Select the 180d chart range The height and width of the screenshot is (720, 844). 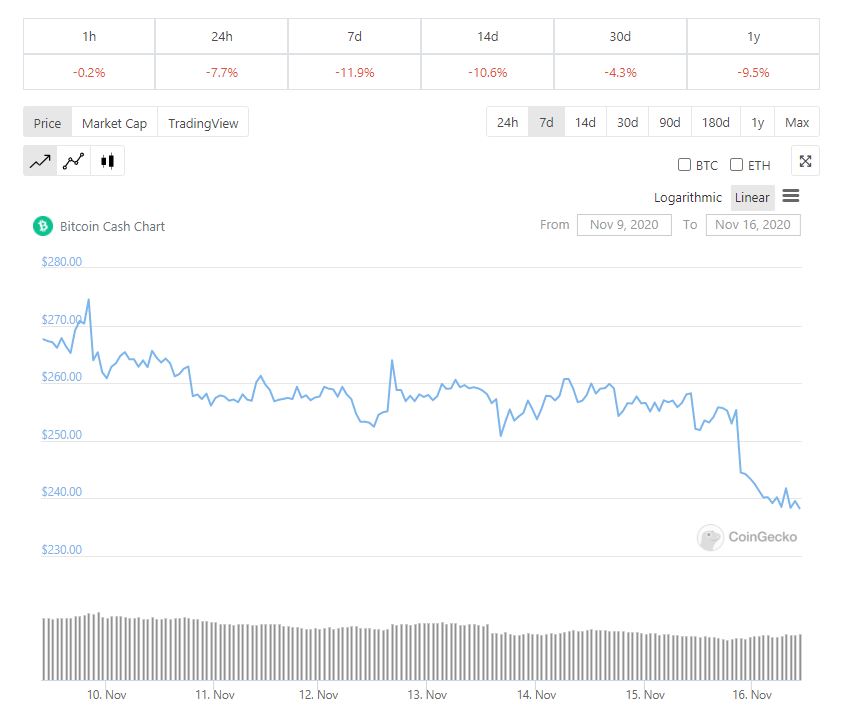point(715,122)
